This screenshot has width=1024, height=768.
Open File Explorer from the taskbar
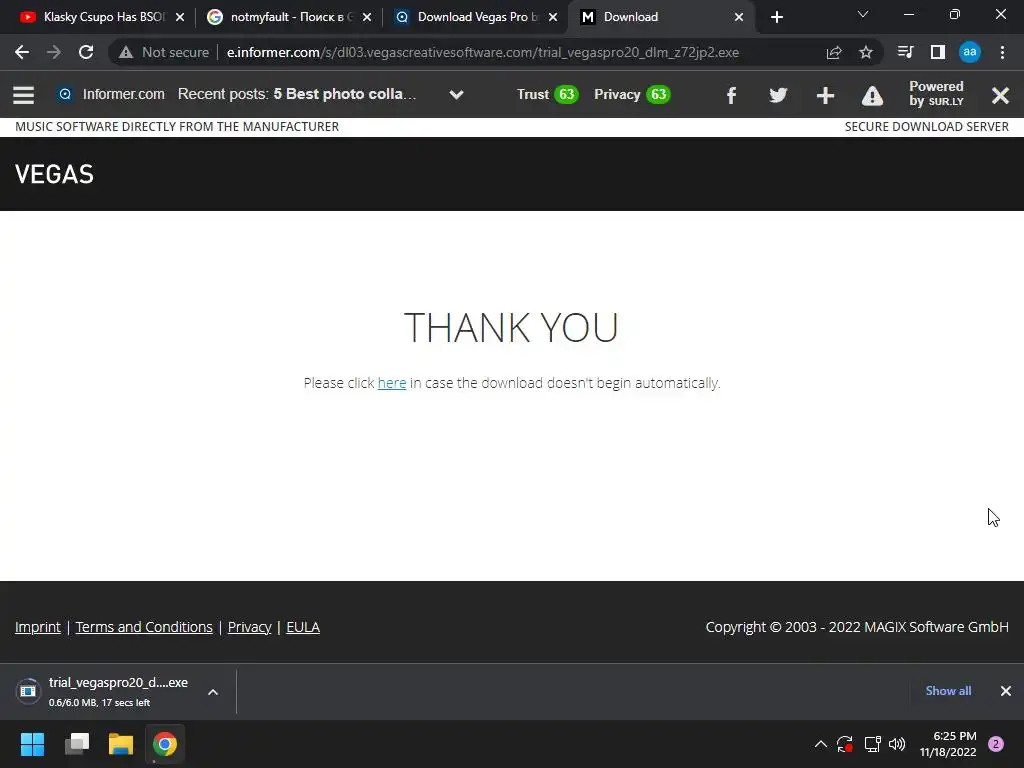click(x=121, y=744)
